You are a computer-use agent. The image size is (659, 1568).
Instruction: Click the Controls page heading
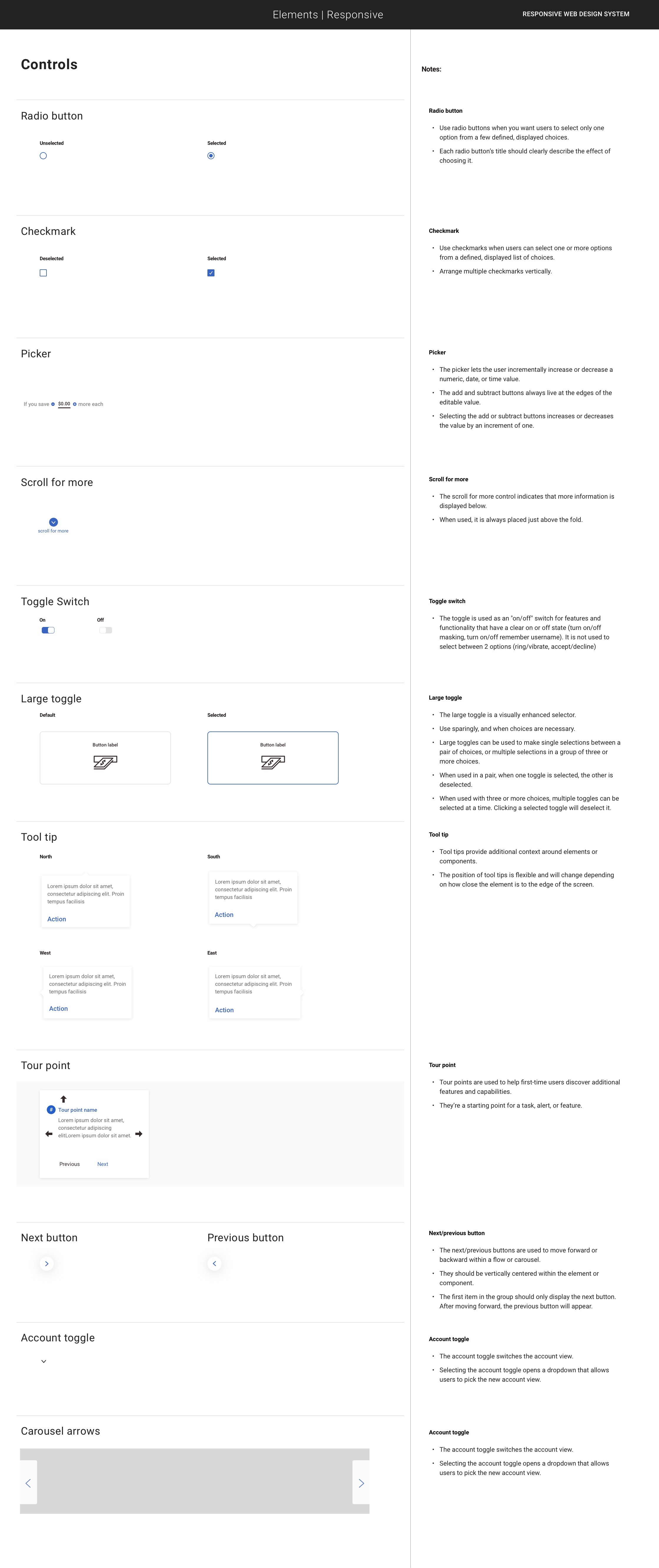(x=49, y=64)
